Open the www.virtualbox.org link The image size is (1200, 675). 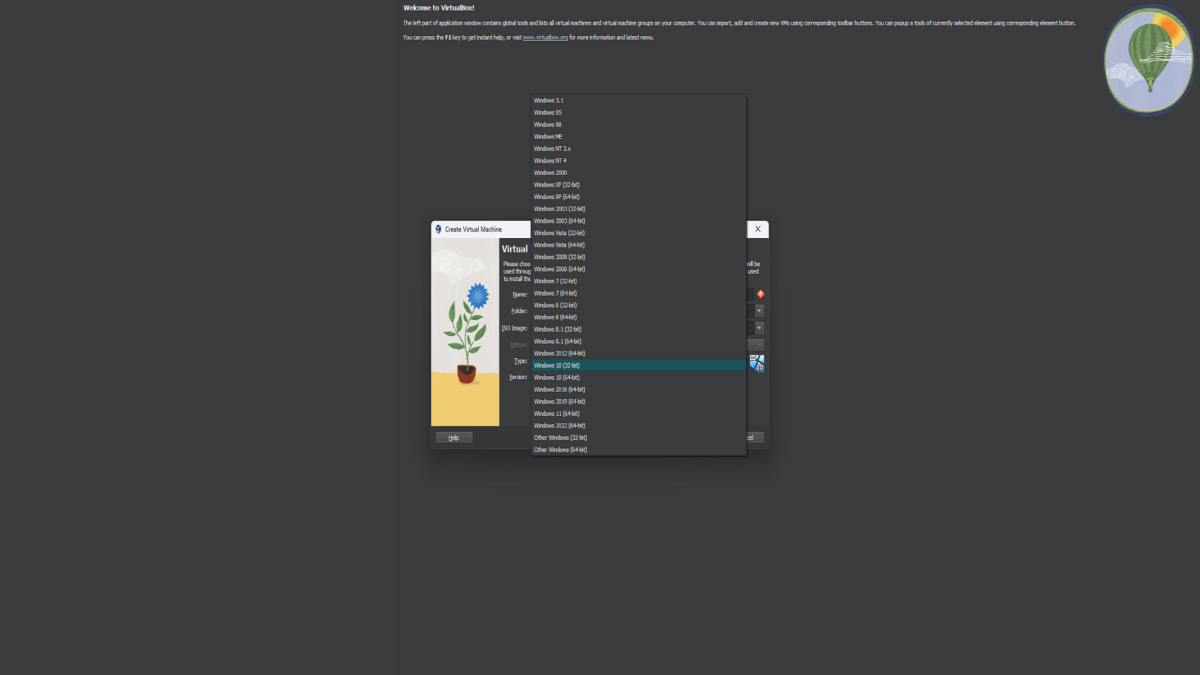pyautogui.click(x=545, y=37)
